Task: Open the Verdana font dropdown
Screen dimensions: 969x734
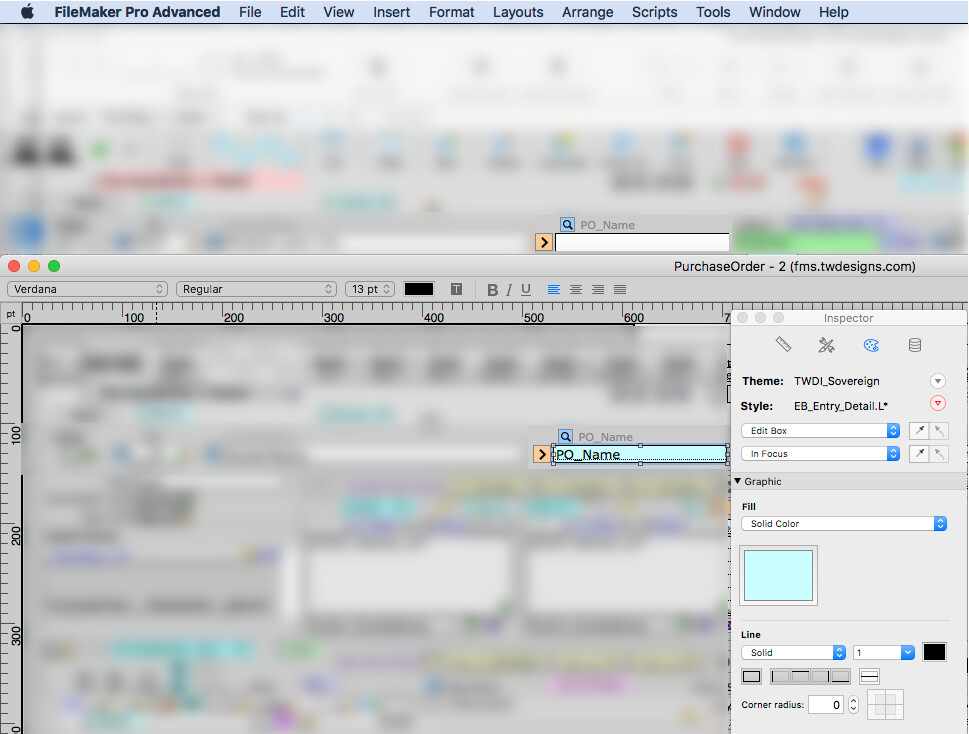Action: (x=87, y=289)
